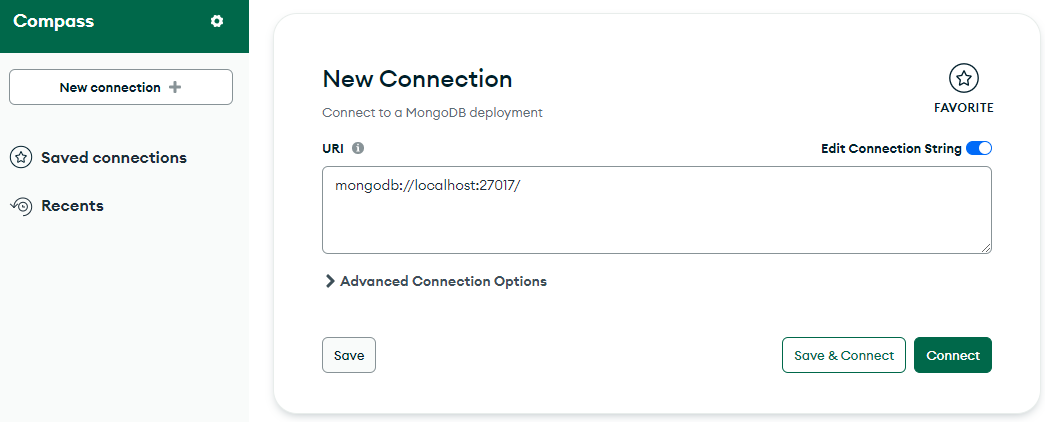Mark connection as favorite with star icon
Viewport: 1045px width, 422px height.
963,79
